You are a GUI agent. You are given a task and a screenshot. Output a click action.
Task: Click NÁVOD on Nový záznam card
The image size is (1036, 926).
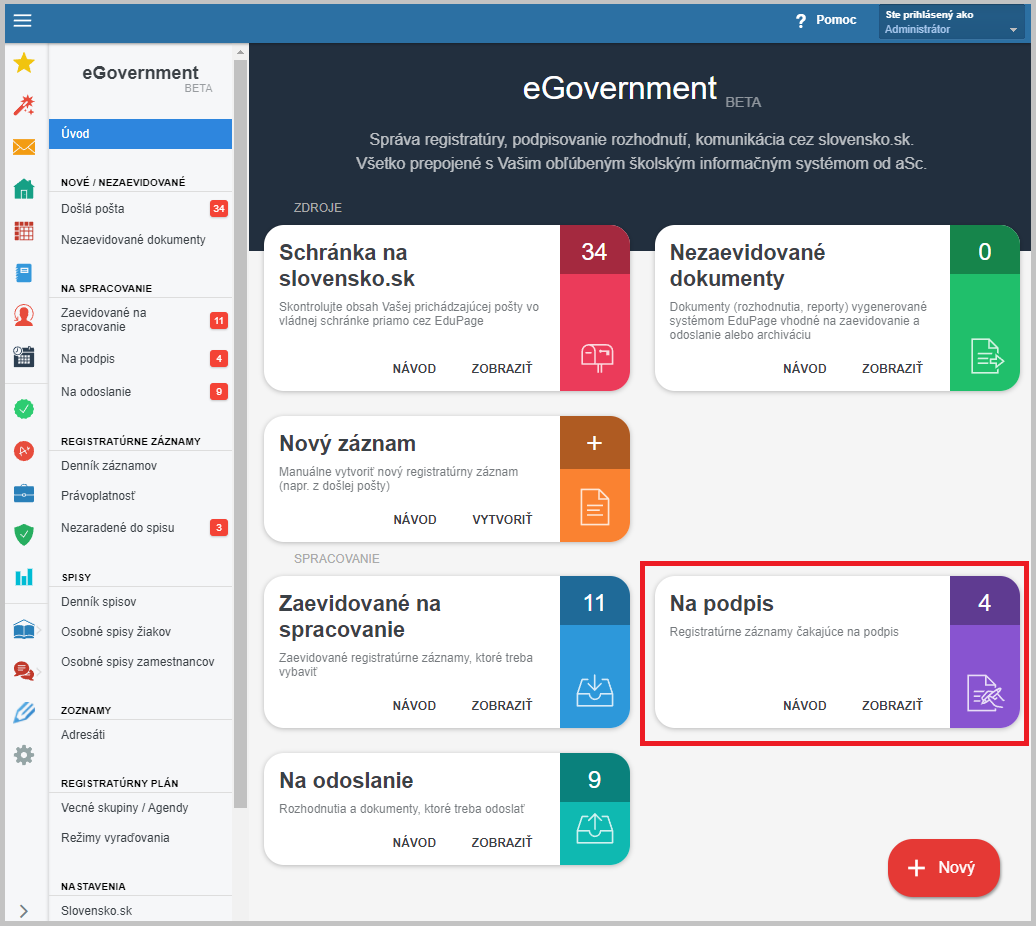click(x=415, y=520)
